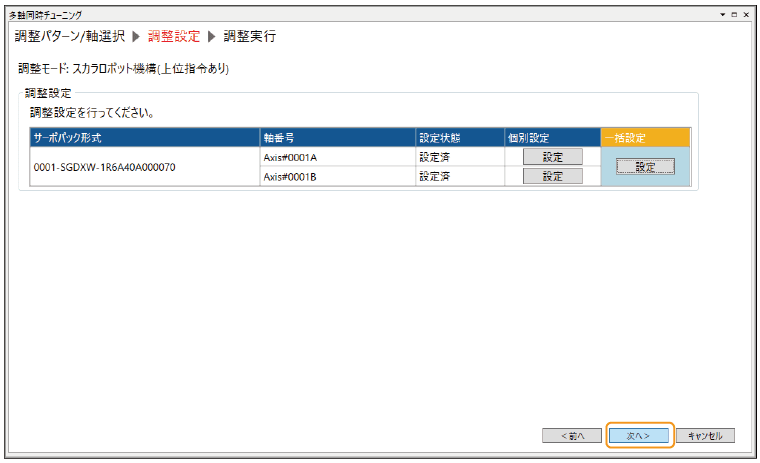Click the 一括設定 設定 button
This screenshot has height=463, width=760.
tap(645, 167)
